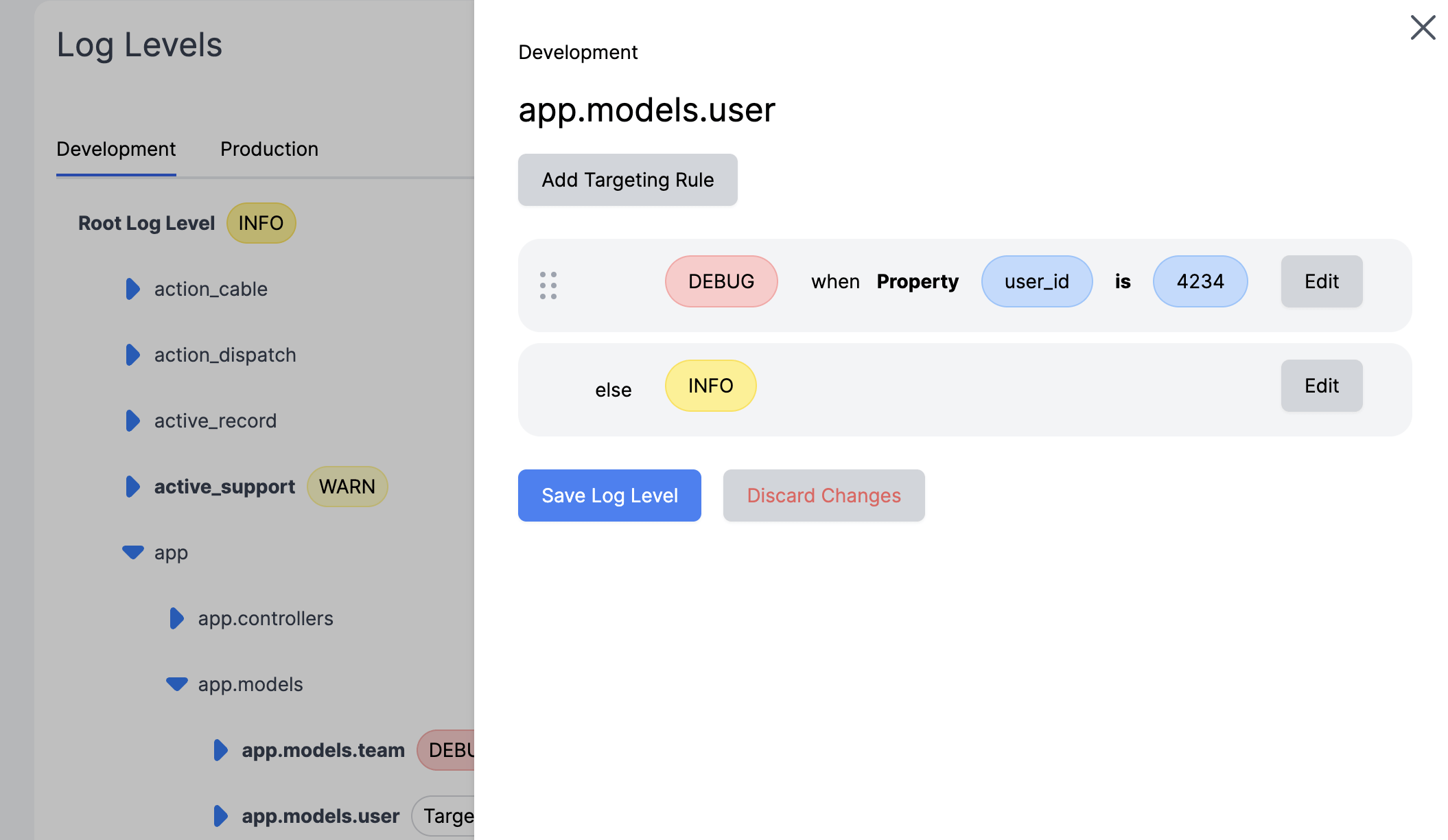Click the DEBUG level pill in rule
1448x840 pixels.
[x=721, y=281]
